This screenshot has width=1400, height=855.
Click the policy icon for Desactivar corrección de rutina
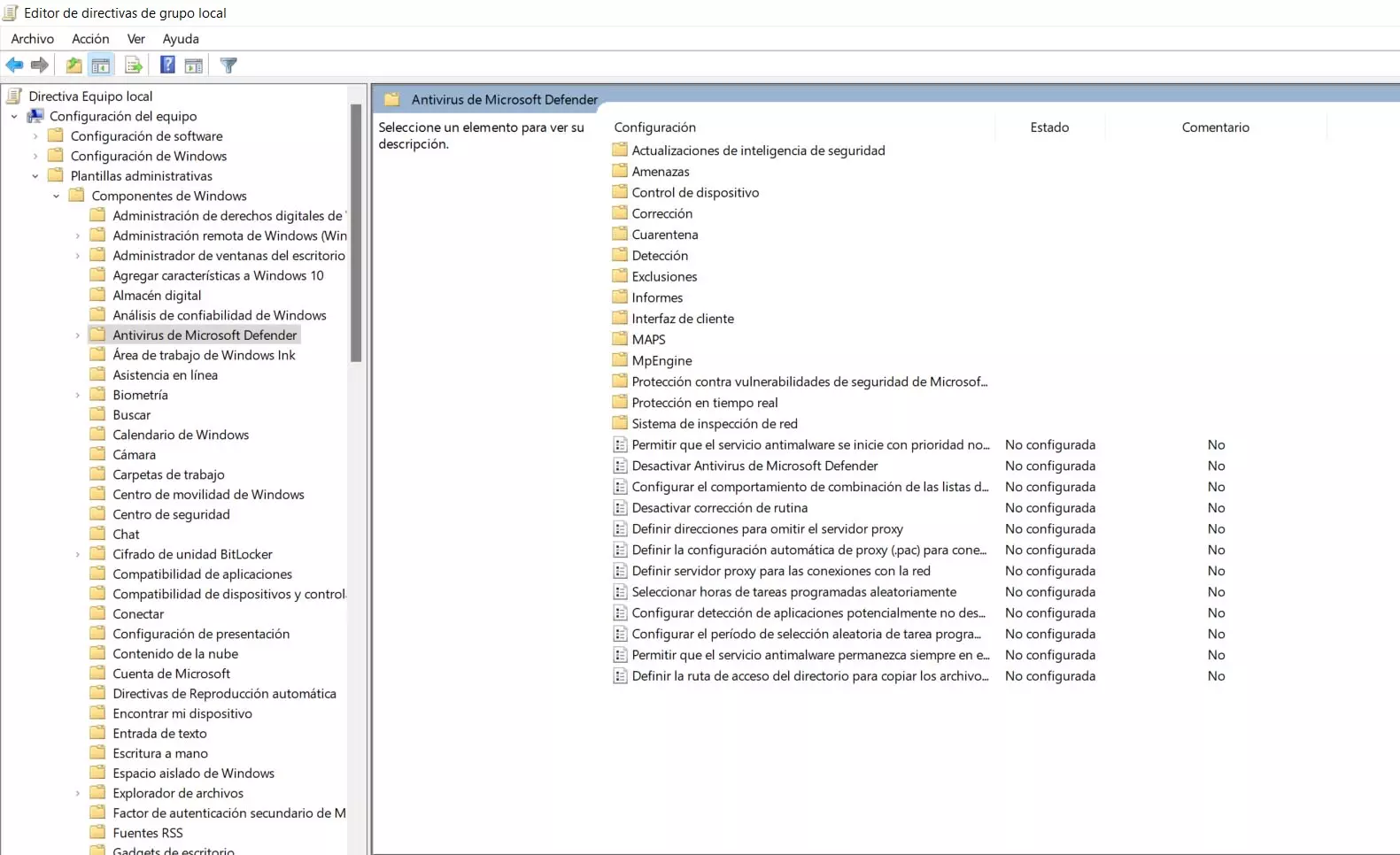click(621, 507)
